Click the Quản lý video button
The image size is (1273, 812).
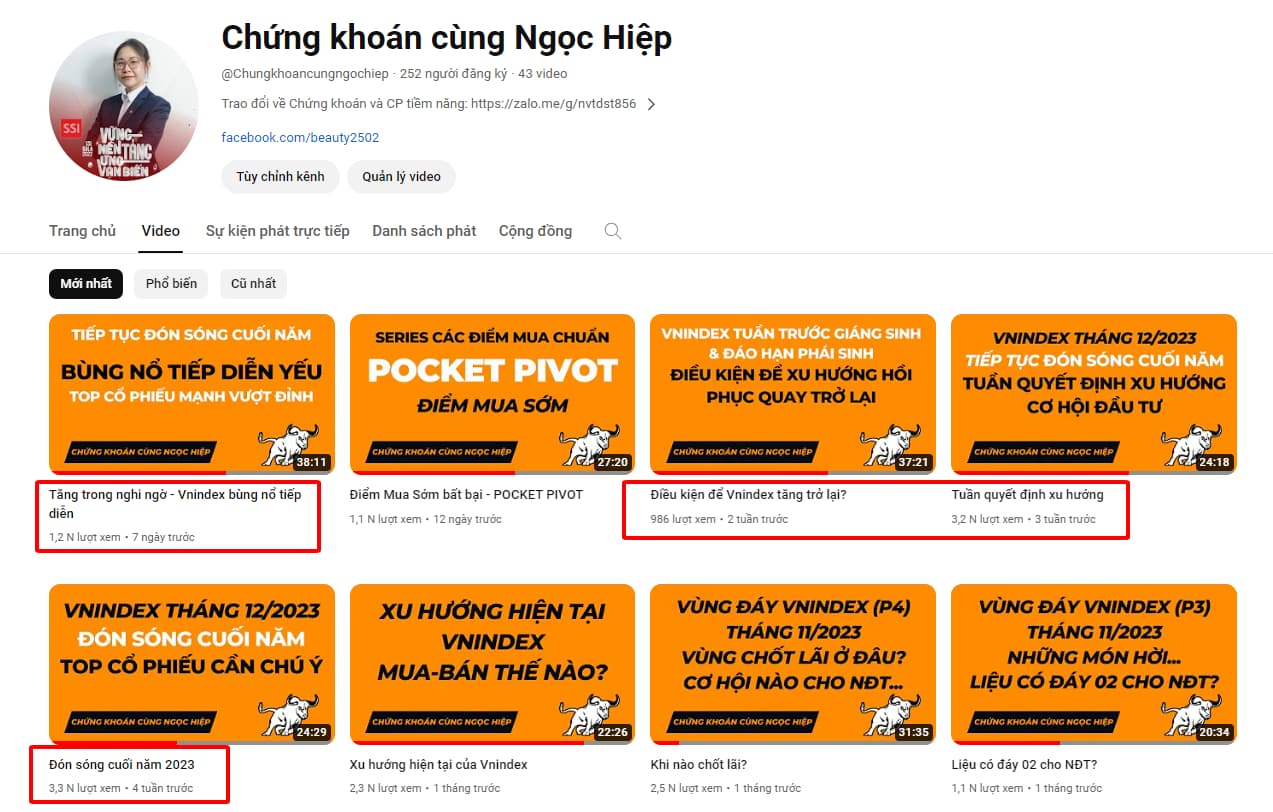[x=401, y=177]
